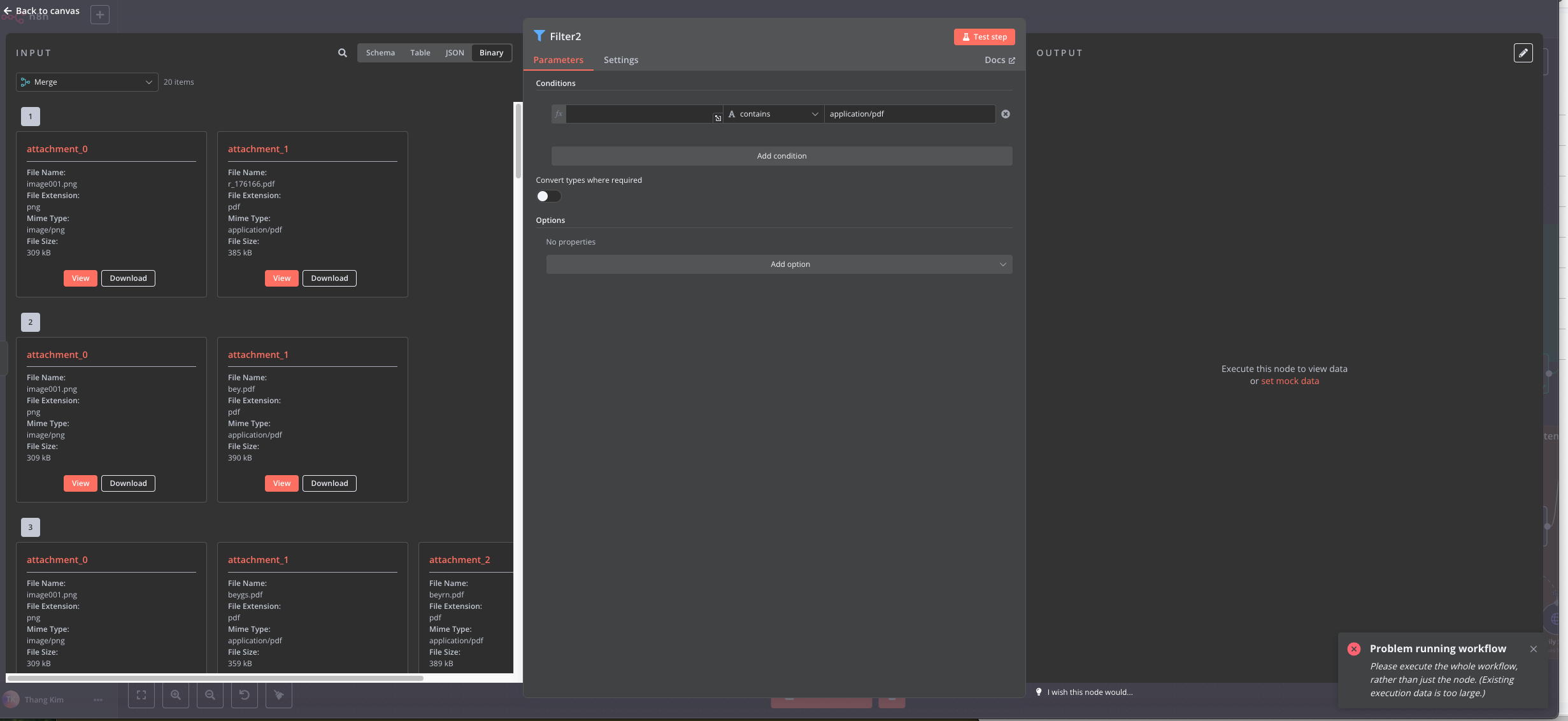
Task: Switch input view to Schema
Action: coord(380,53)
